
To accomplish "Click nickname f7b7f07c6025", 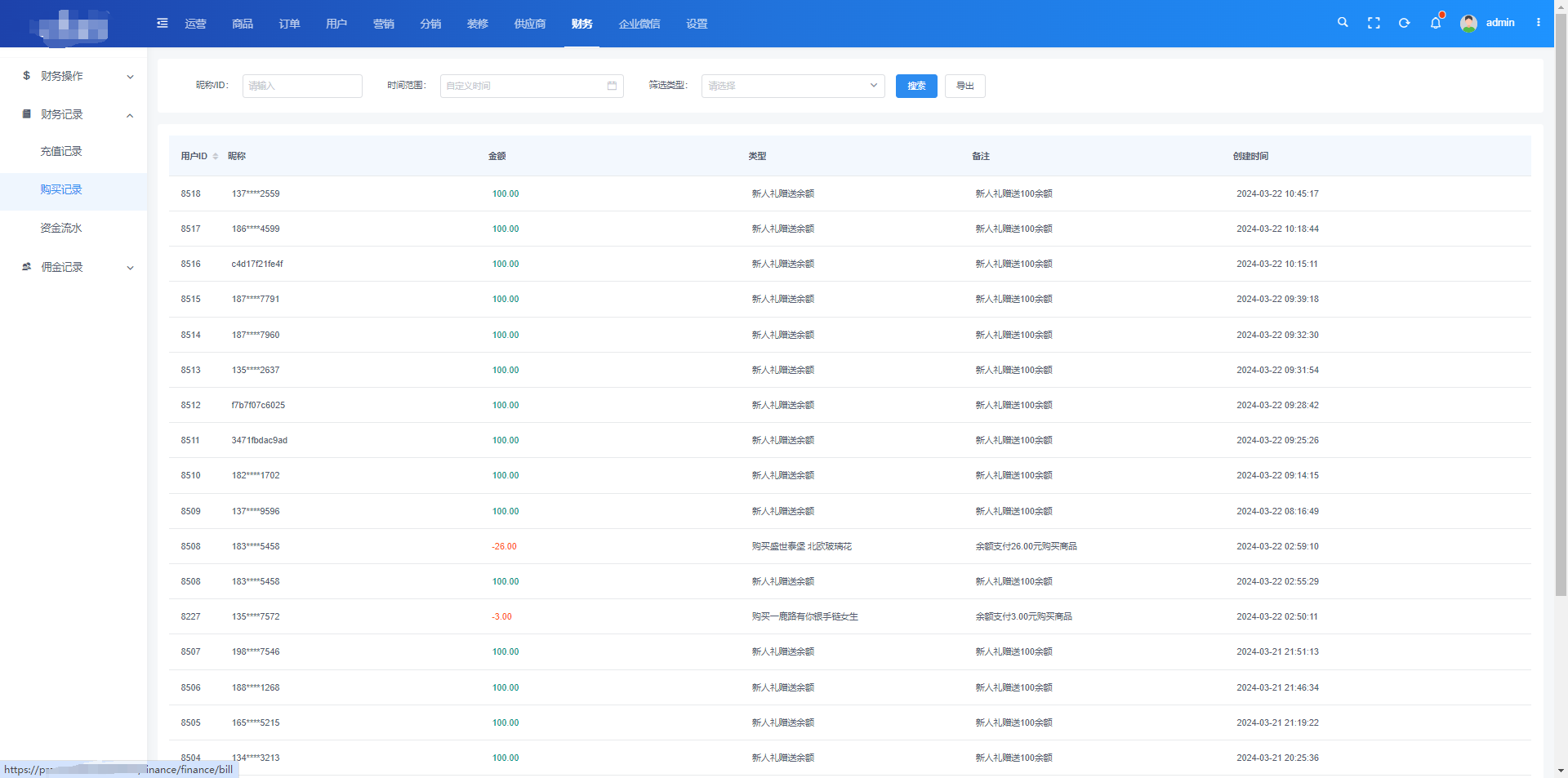I will click(258, 405).
